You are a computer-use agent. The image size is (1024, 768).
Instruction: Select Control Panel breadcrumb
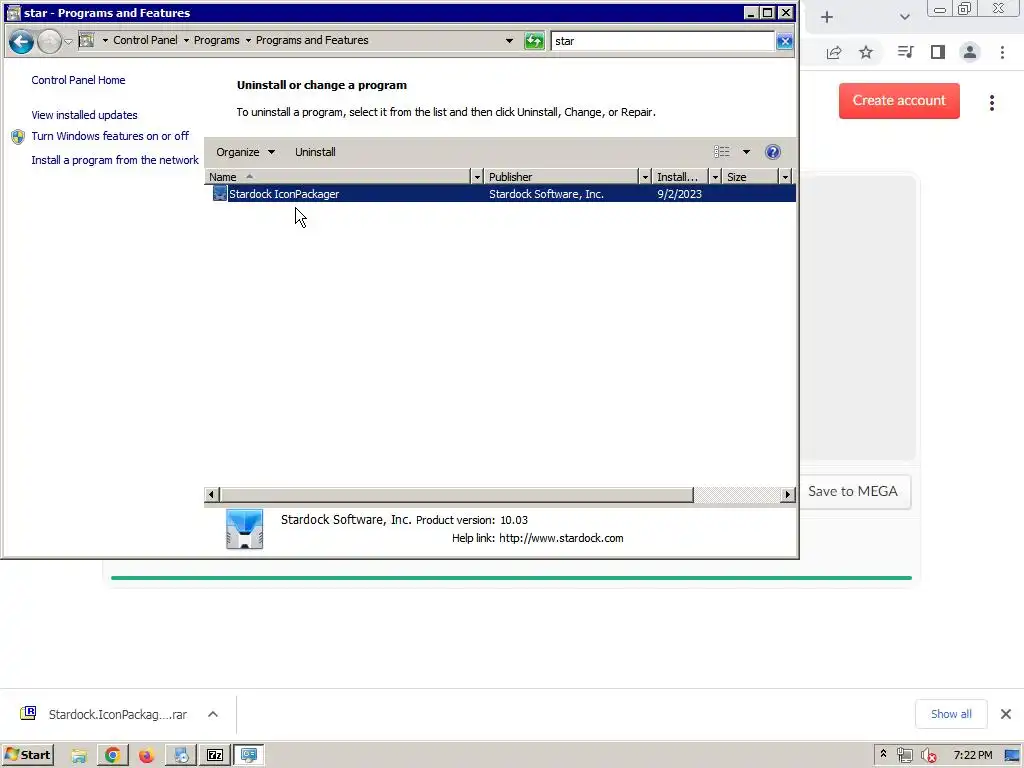pos(145,40)
